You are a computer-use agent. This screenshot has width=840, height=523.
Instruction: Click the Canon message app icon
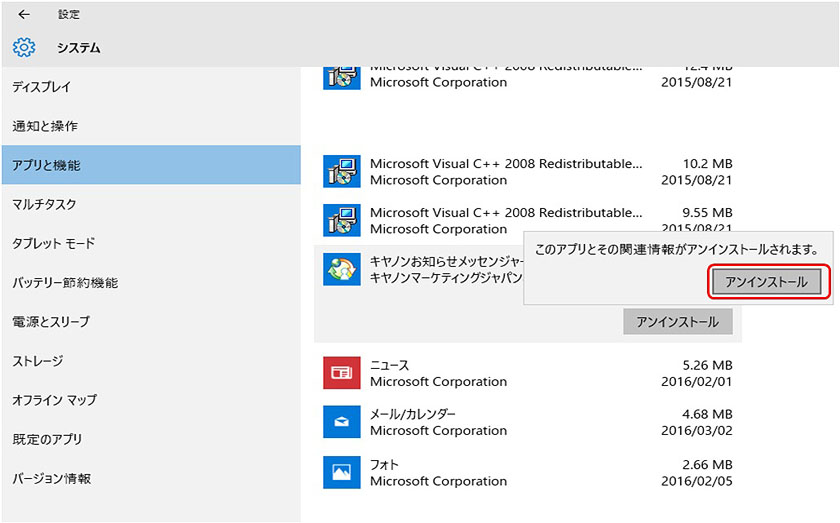(341, 269)
